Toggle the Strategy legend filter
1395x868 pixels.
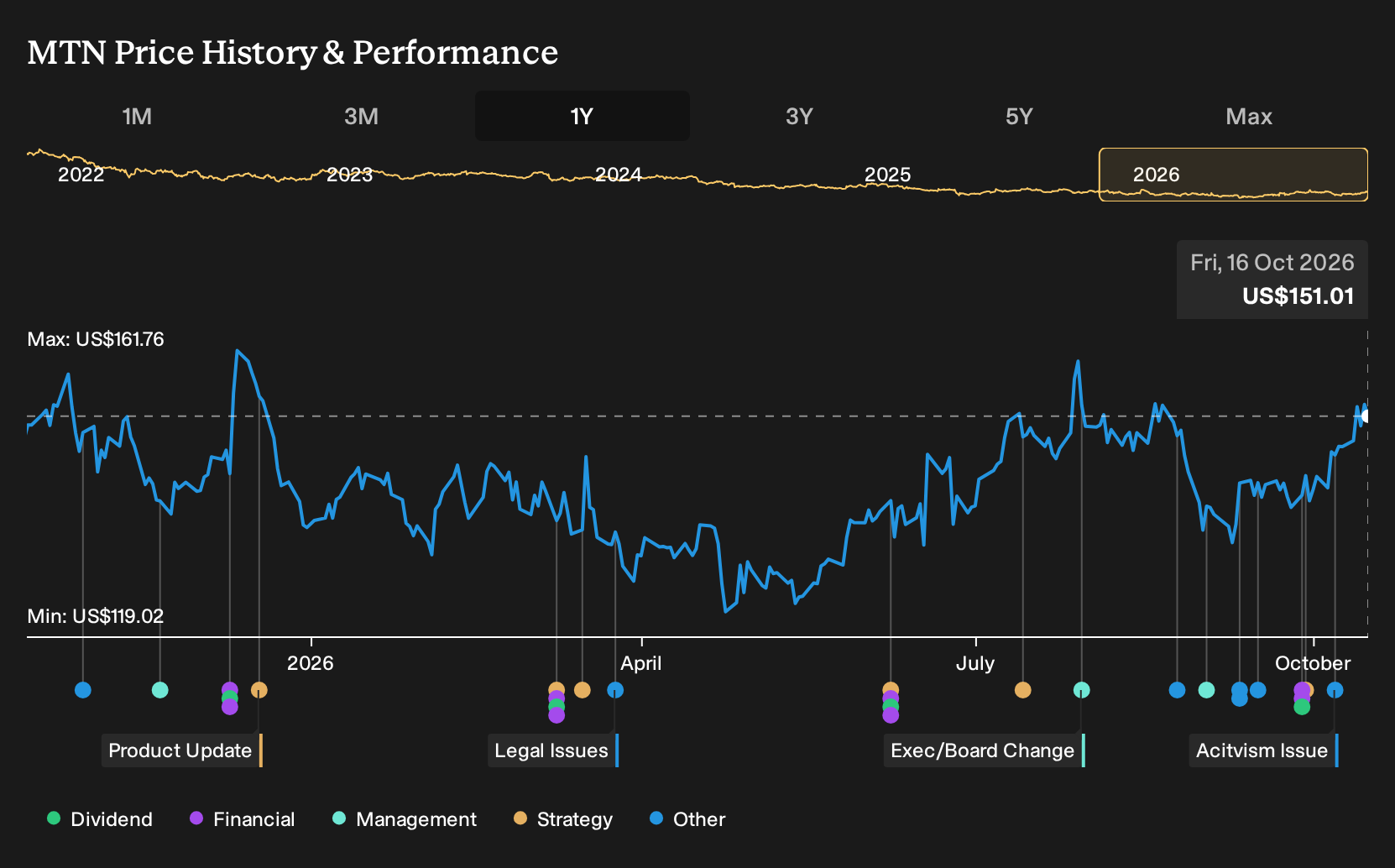(x=563, y=819)
